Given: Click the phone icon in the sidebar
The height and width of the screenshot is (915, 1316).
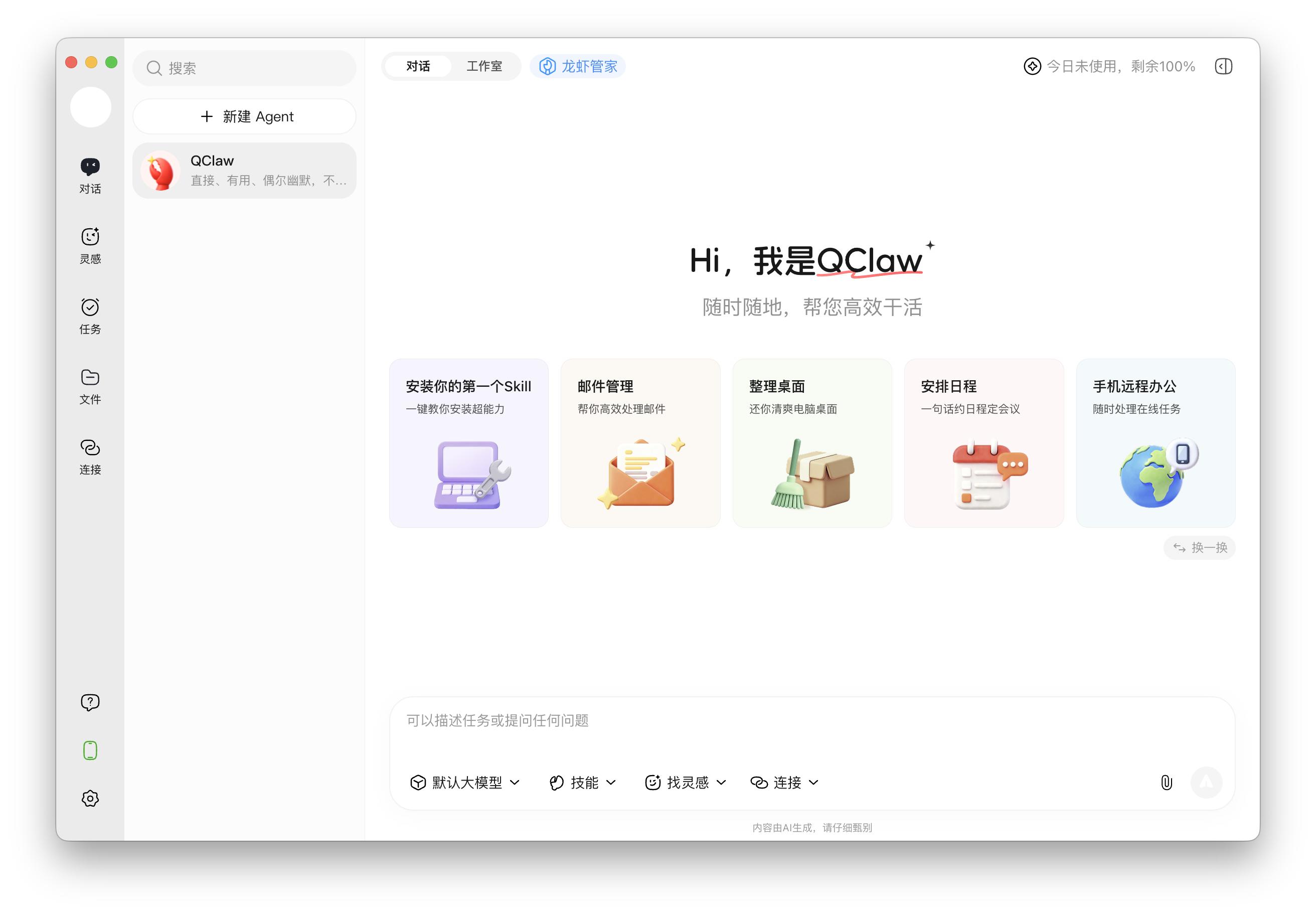Looking at the screenshot, I should pos(89,750).
